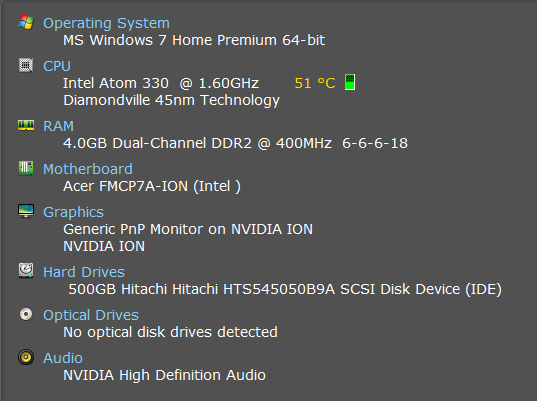Image resolution: width=537 pixels, height=401 pixels.
Task: Open the Motherboard section link
Action: pos(88,169)
